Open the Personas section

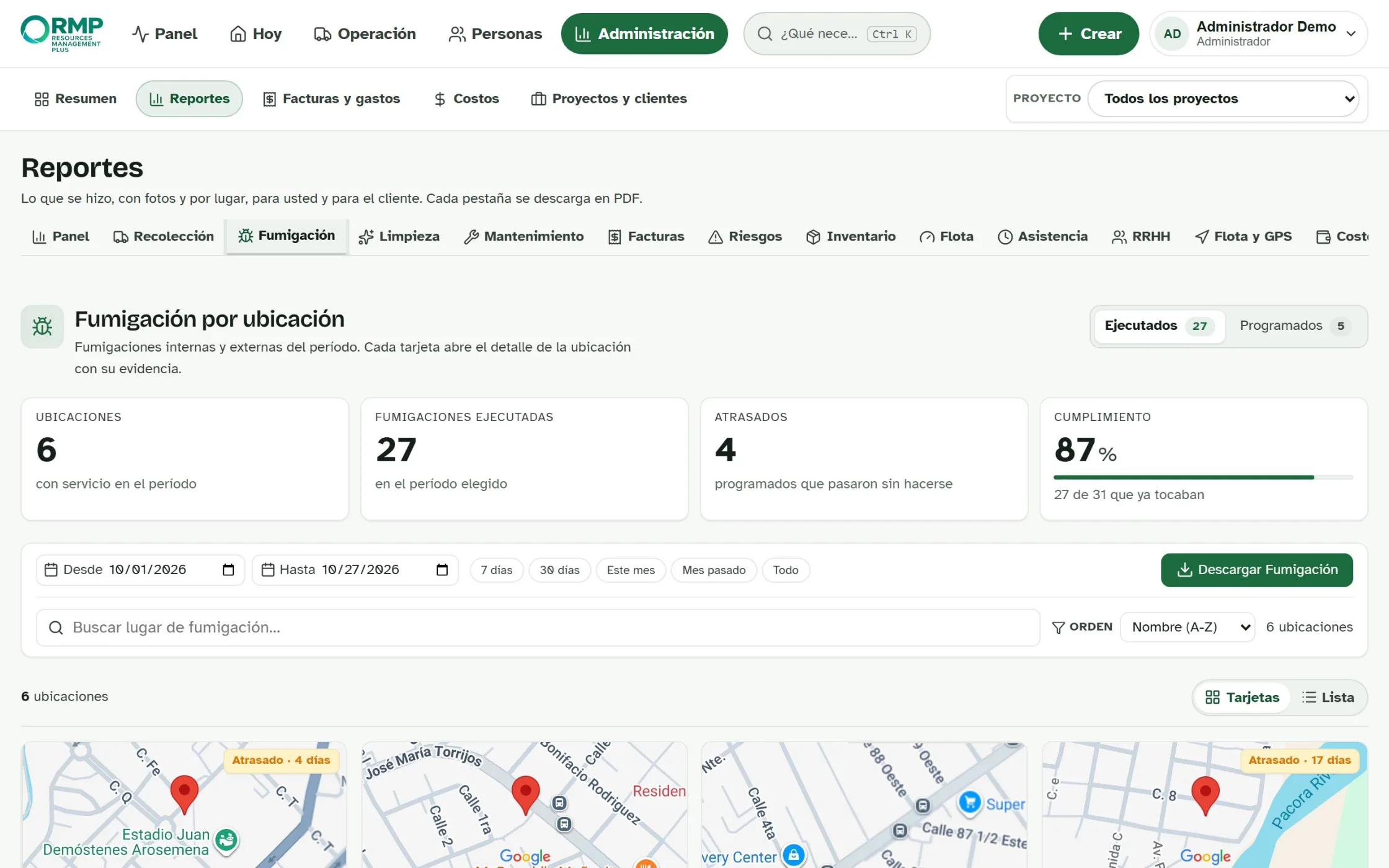tap(495, 33)
